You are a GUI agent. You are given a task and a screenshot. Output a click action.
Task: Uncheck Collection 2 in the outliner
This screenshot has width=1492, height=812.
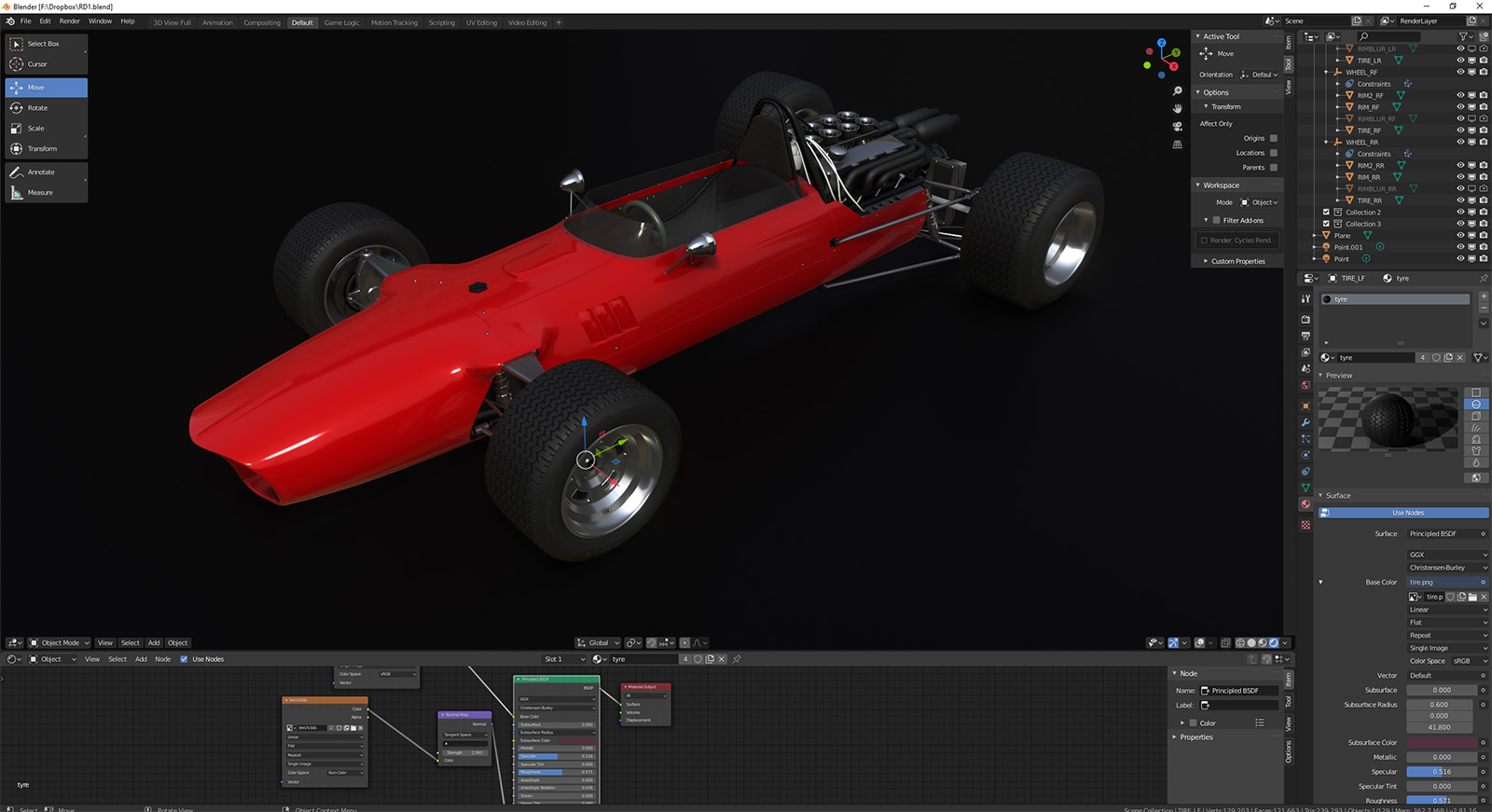(x=1326, y=213)
